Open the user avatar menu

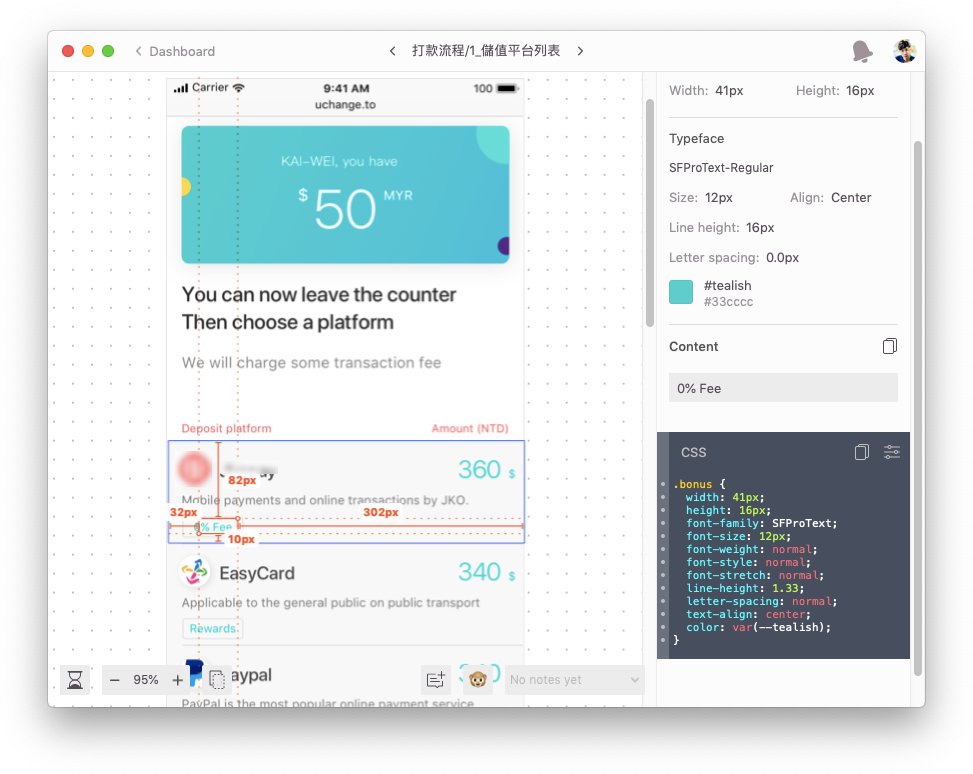point(904,51)
